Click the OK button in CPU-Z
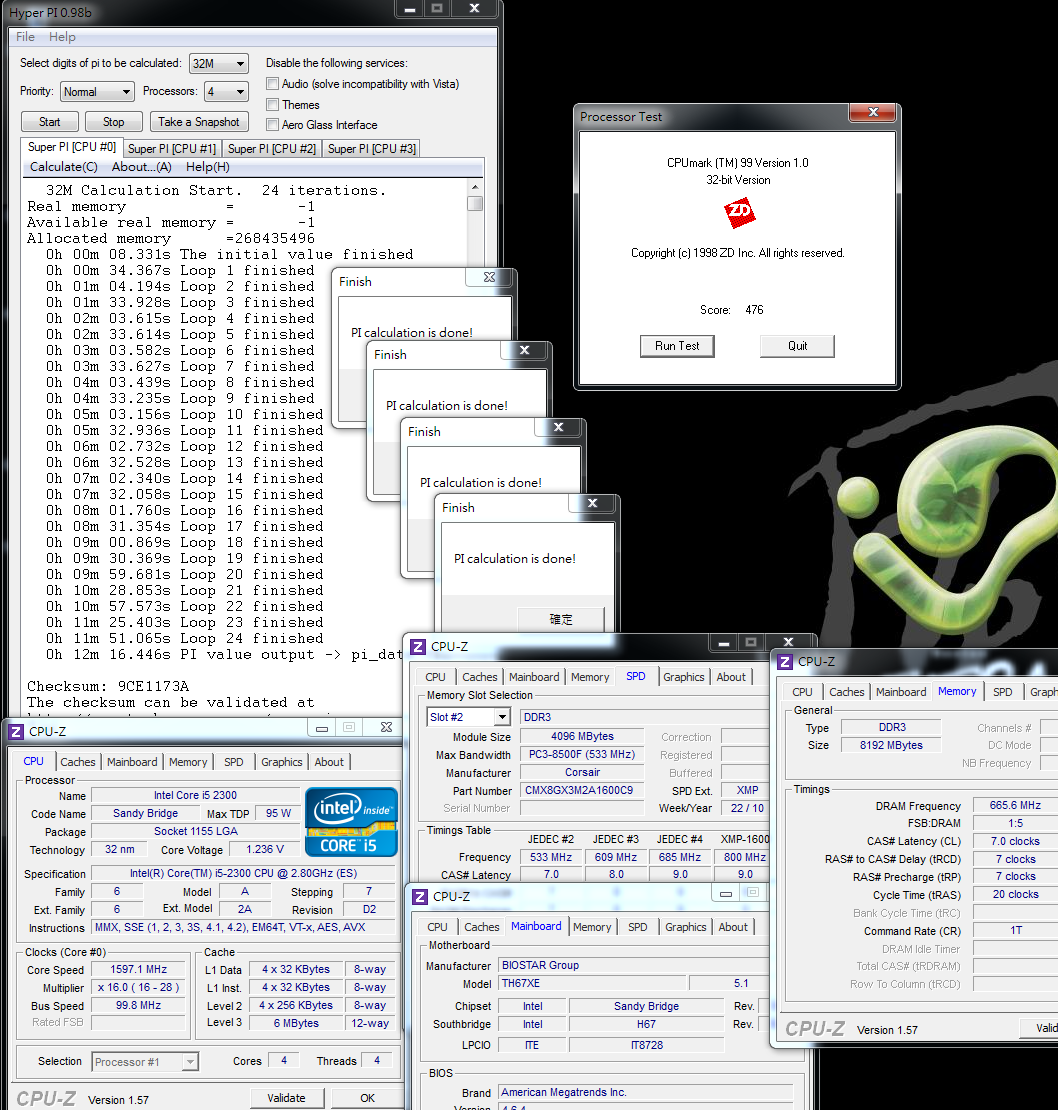1058x1110 pixels. pos(367,1098)
